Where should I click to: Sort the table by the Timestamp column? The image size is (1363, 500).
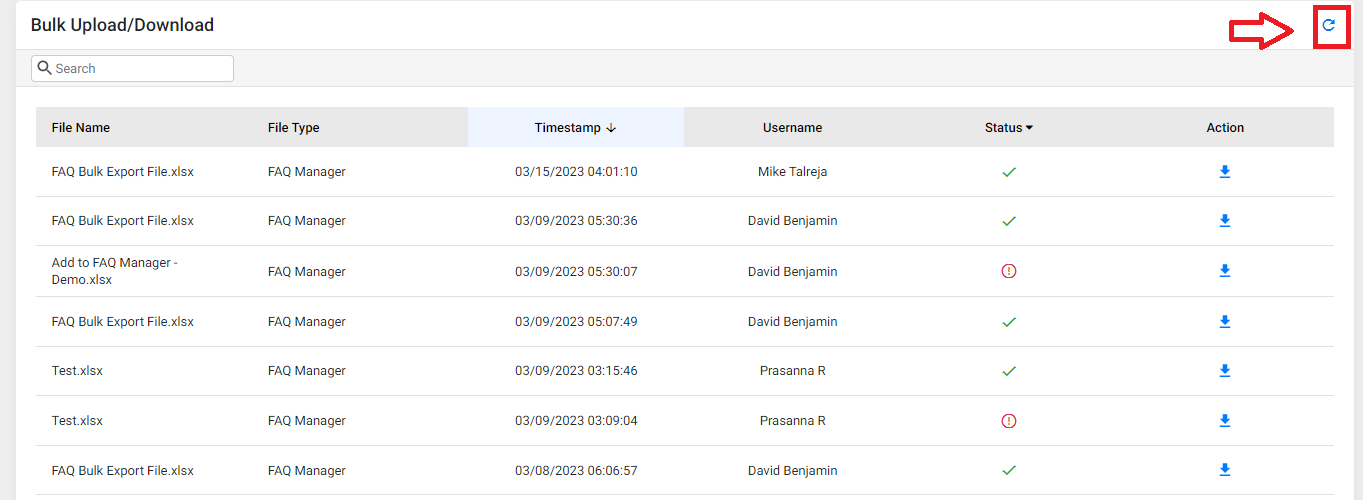pyautogui.click(x=575, y=128)
